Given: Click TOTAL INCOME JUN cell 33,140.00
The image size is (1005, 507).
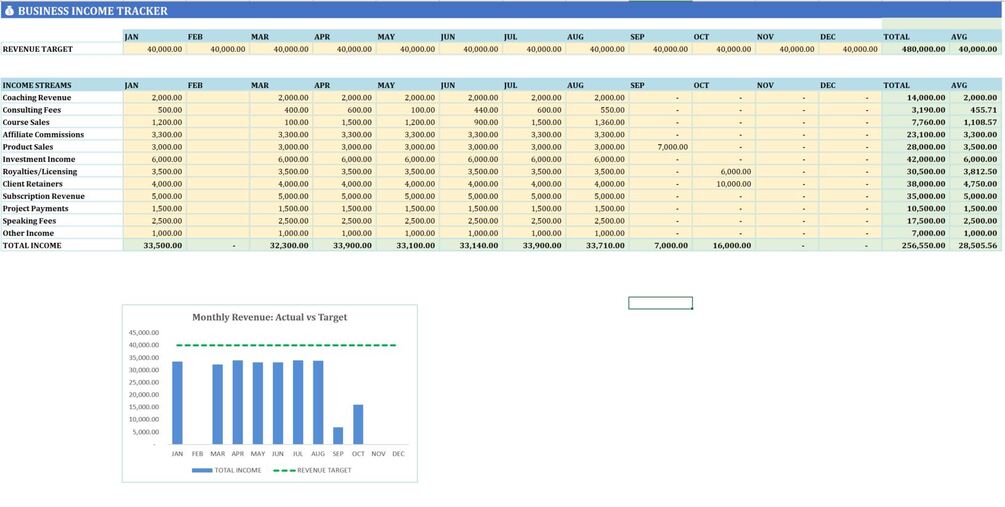Looking at the screenshot, I should (x=470, y=245).
